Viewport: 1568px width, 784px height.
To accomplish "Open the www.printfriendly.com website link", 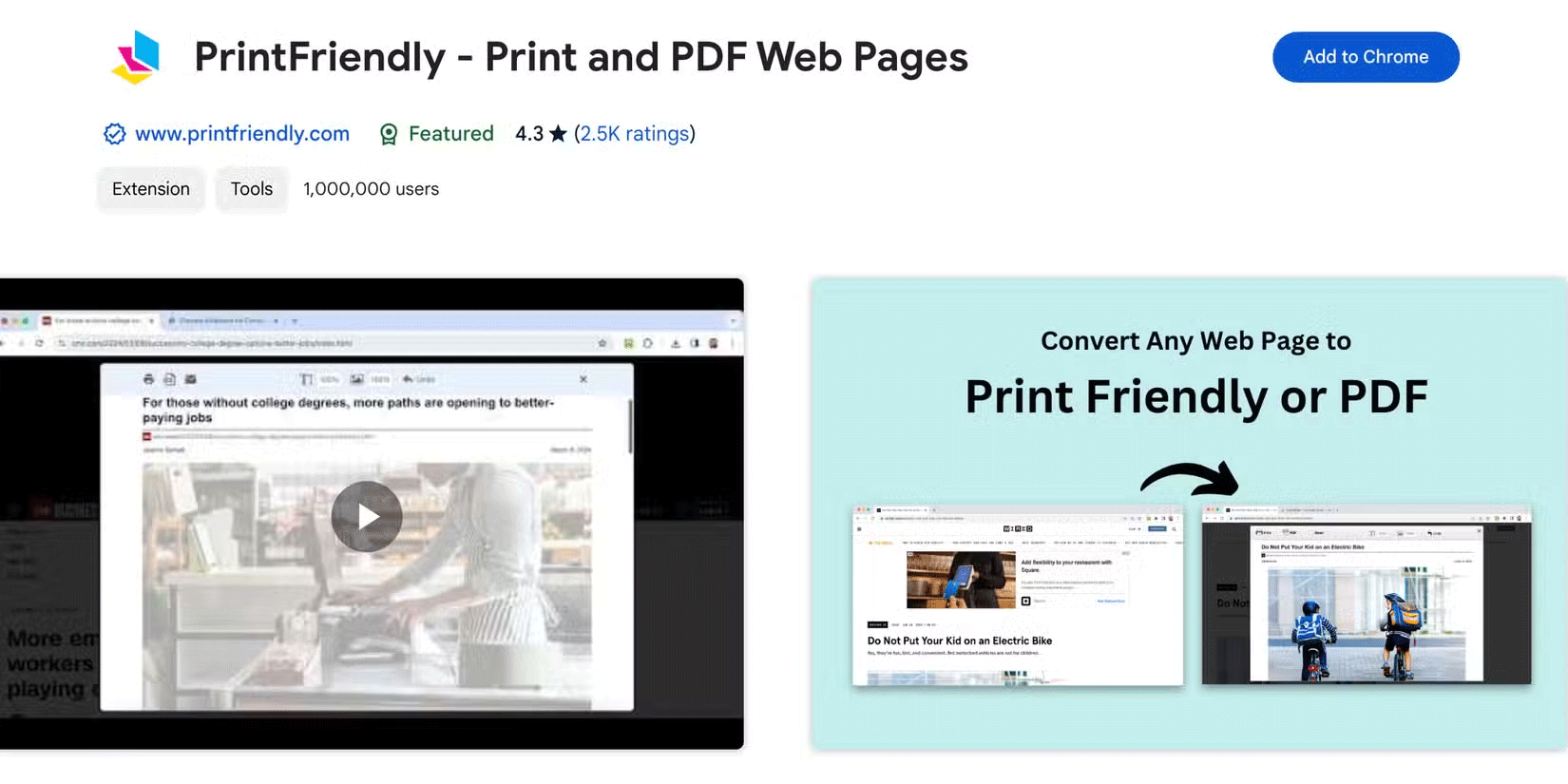I will (242, 134).
